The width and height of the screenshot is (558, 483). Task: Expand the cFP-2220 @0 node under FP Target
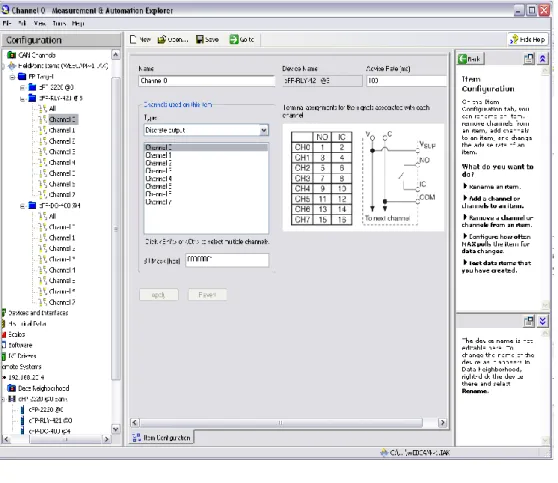click(22, 88)
